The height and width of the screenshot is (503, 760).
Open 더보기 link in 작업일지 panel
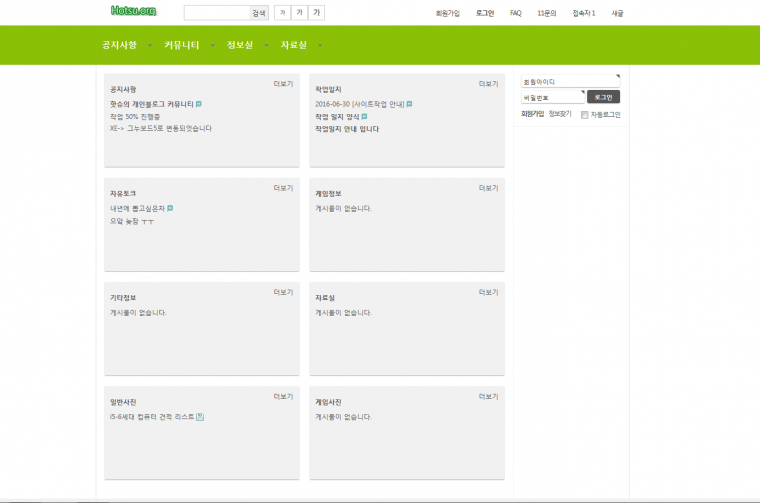(488, 84)
